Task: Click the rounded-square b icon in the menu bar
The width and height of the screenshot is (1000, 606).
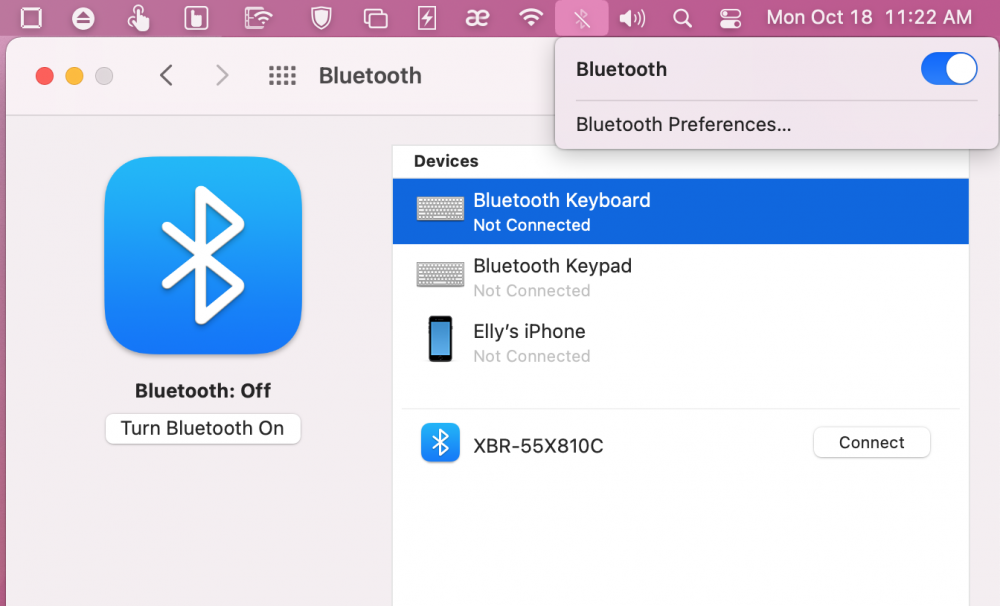Action: pyautogui.click(x=196, y=18)
